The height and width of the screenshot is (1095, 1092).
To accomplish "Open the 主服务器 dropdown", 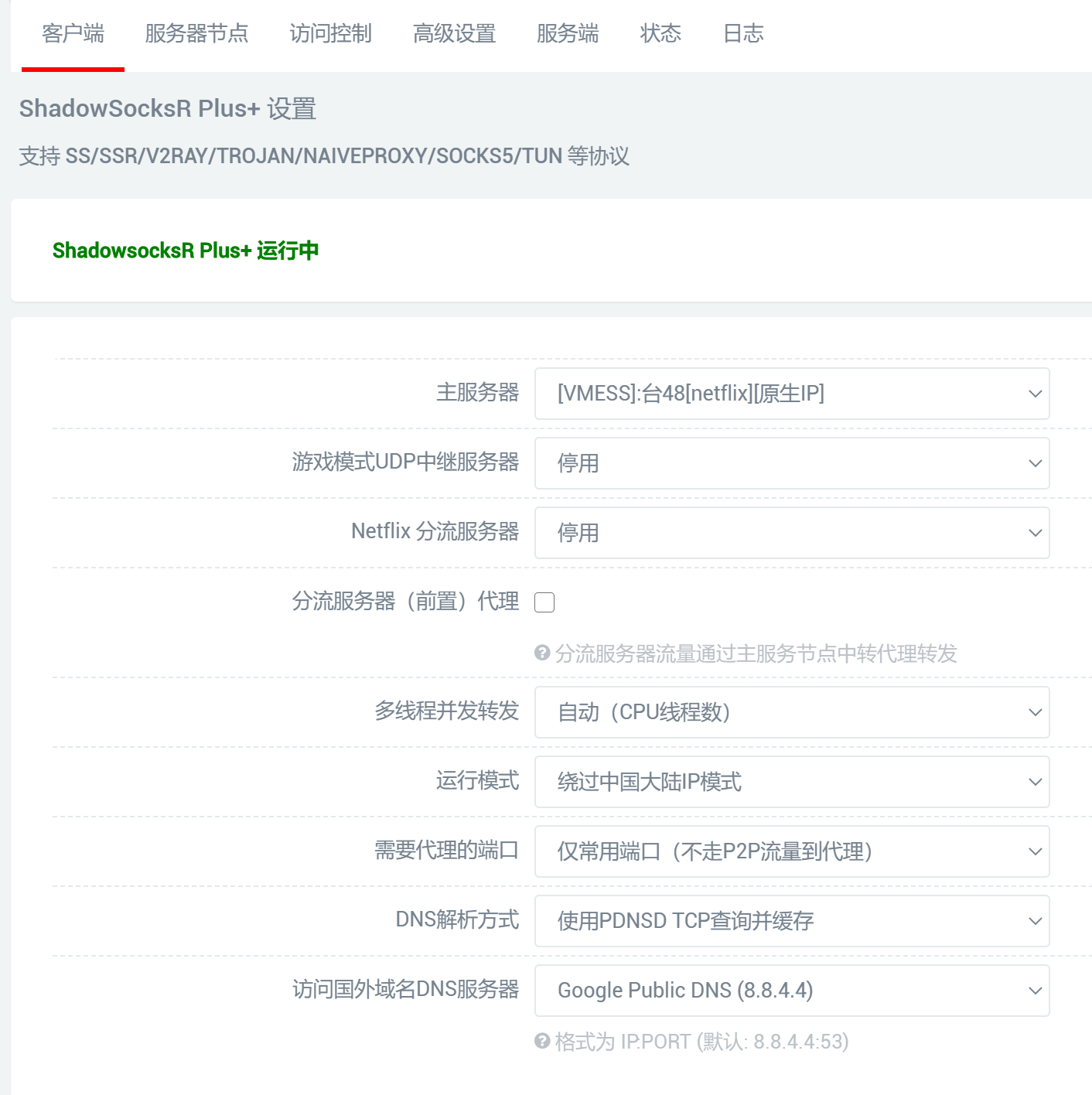I will [x=792, y=394].
